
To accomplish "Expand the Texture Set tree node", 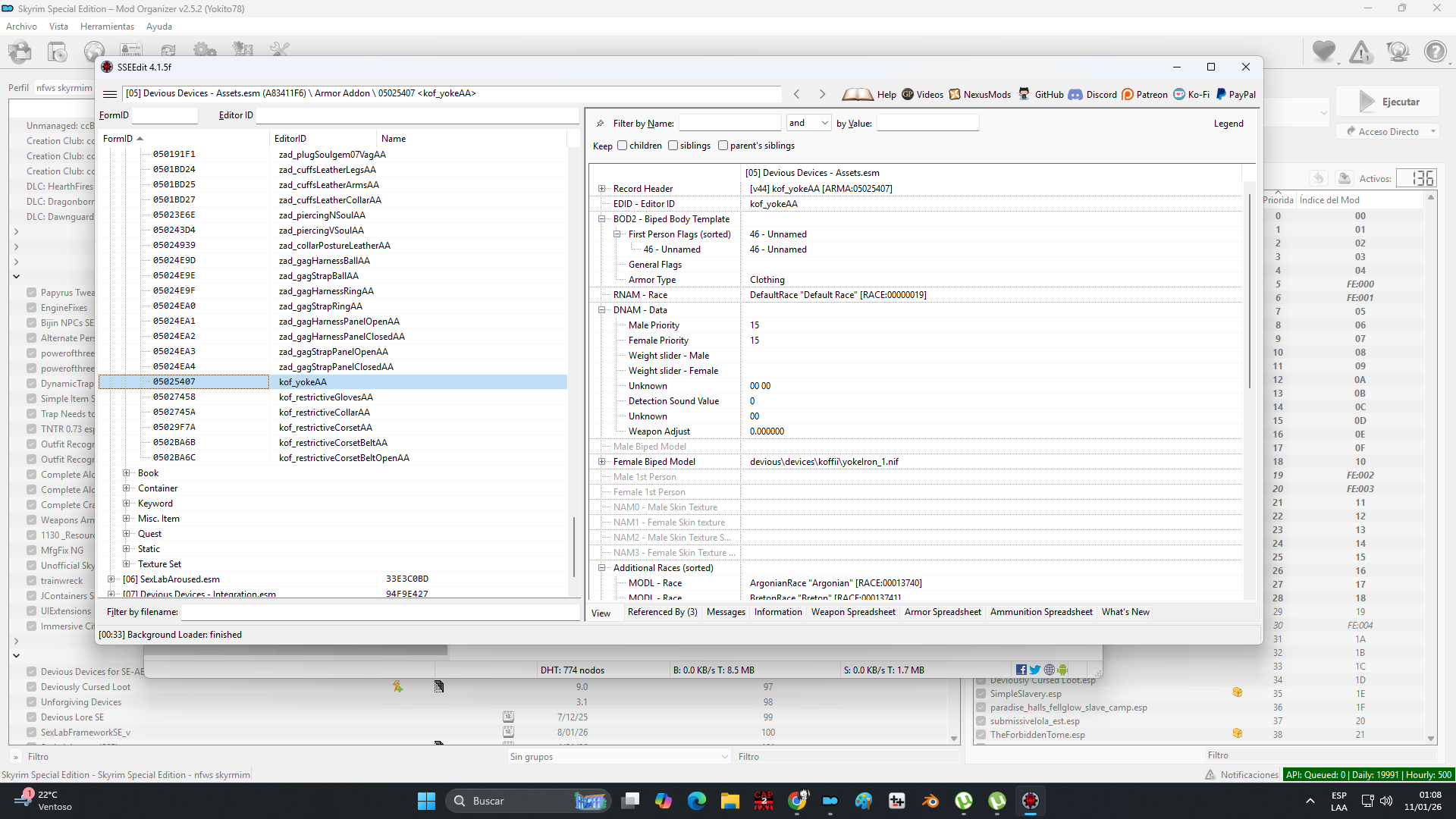I will 127,564.
